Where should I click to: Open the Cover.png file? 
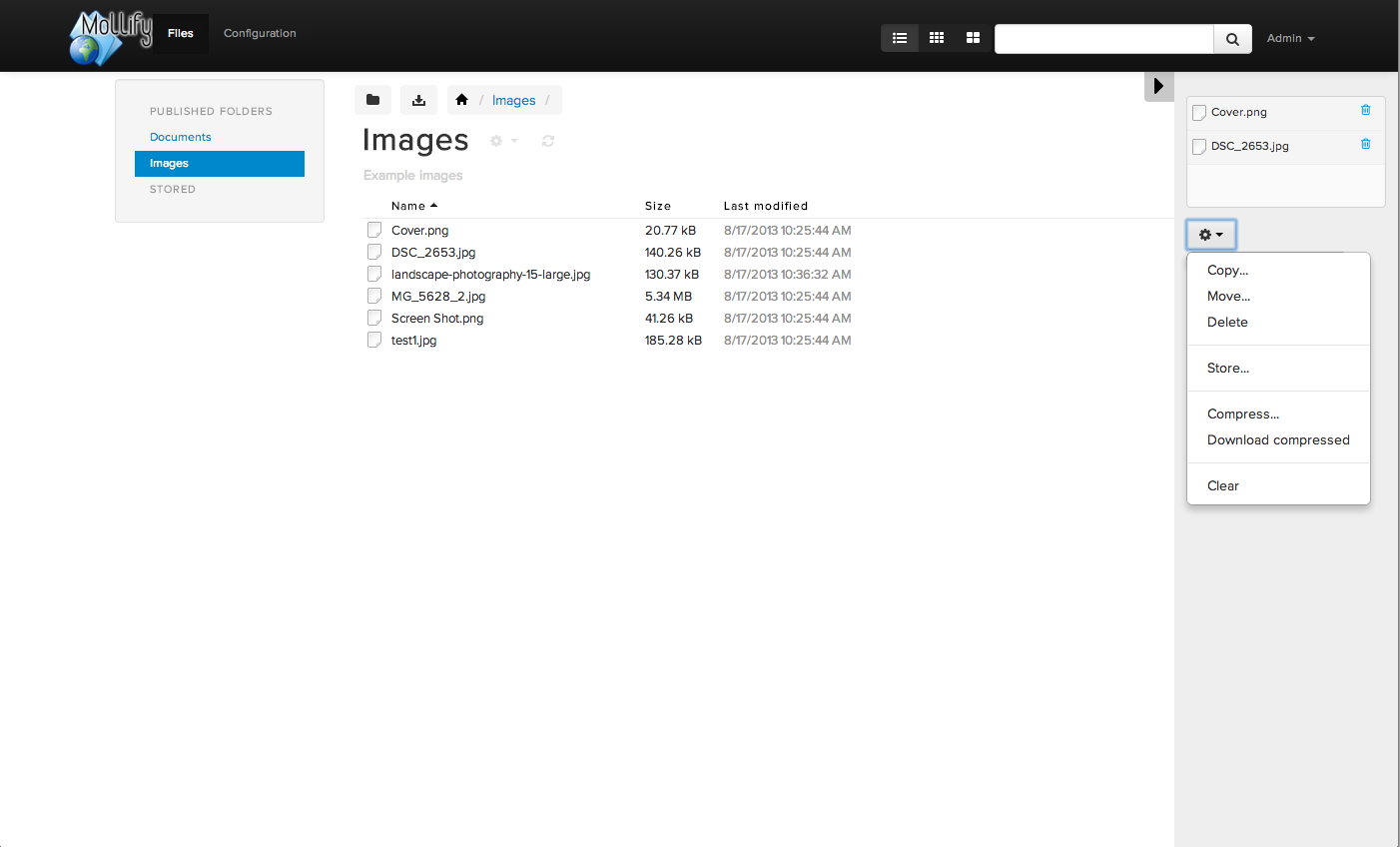tap(419, 230)
